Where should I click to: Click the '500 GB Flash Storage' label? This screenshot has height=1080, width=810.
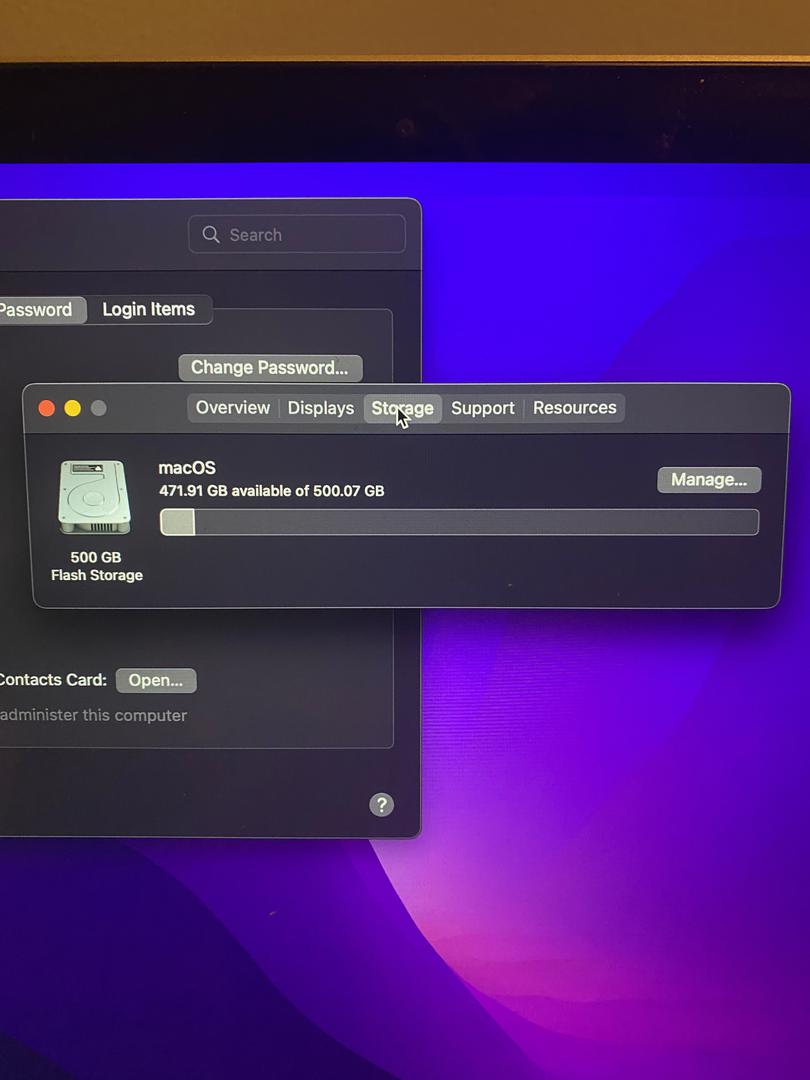96,566
